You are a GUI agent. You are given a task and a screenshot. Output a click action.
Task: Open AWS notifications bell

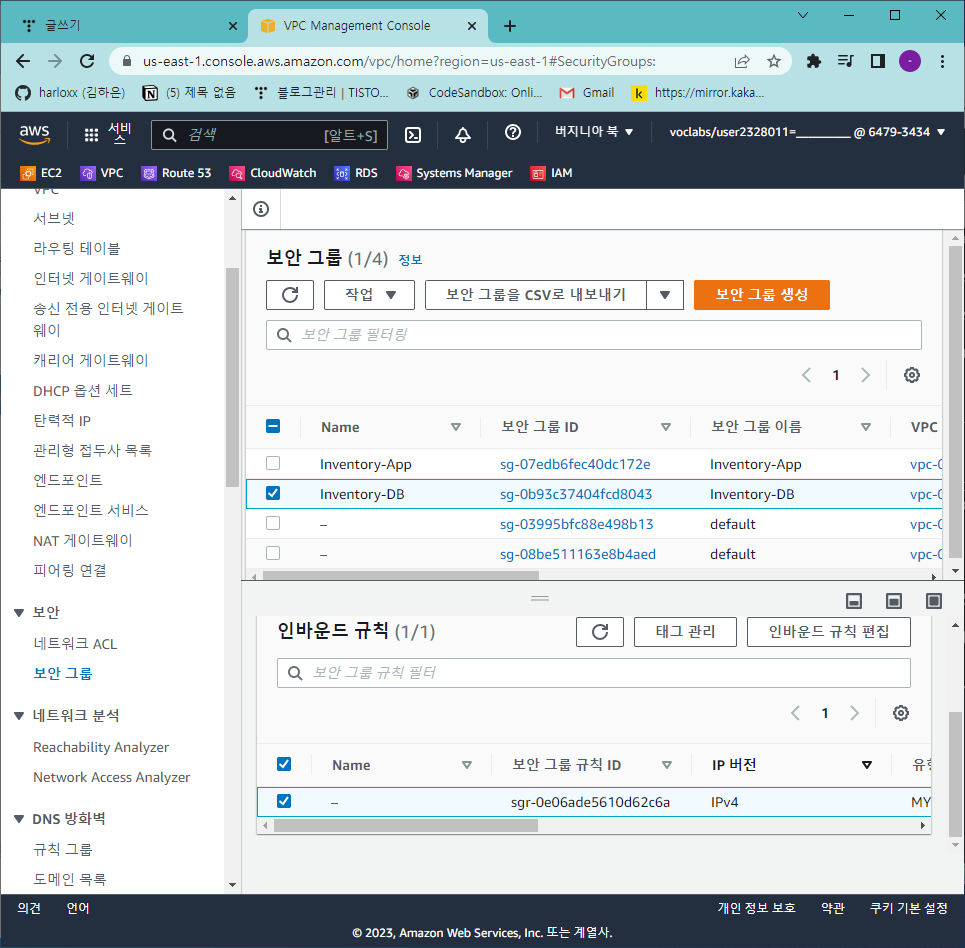463,134
